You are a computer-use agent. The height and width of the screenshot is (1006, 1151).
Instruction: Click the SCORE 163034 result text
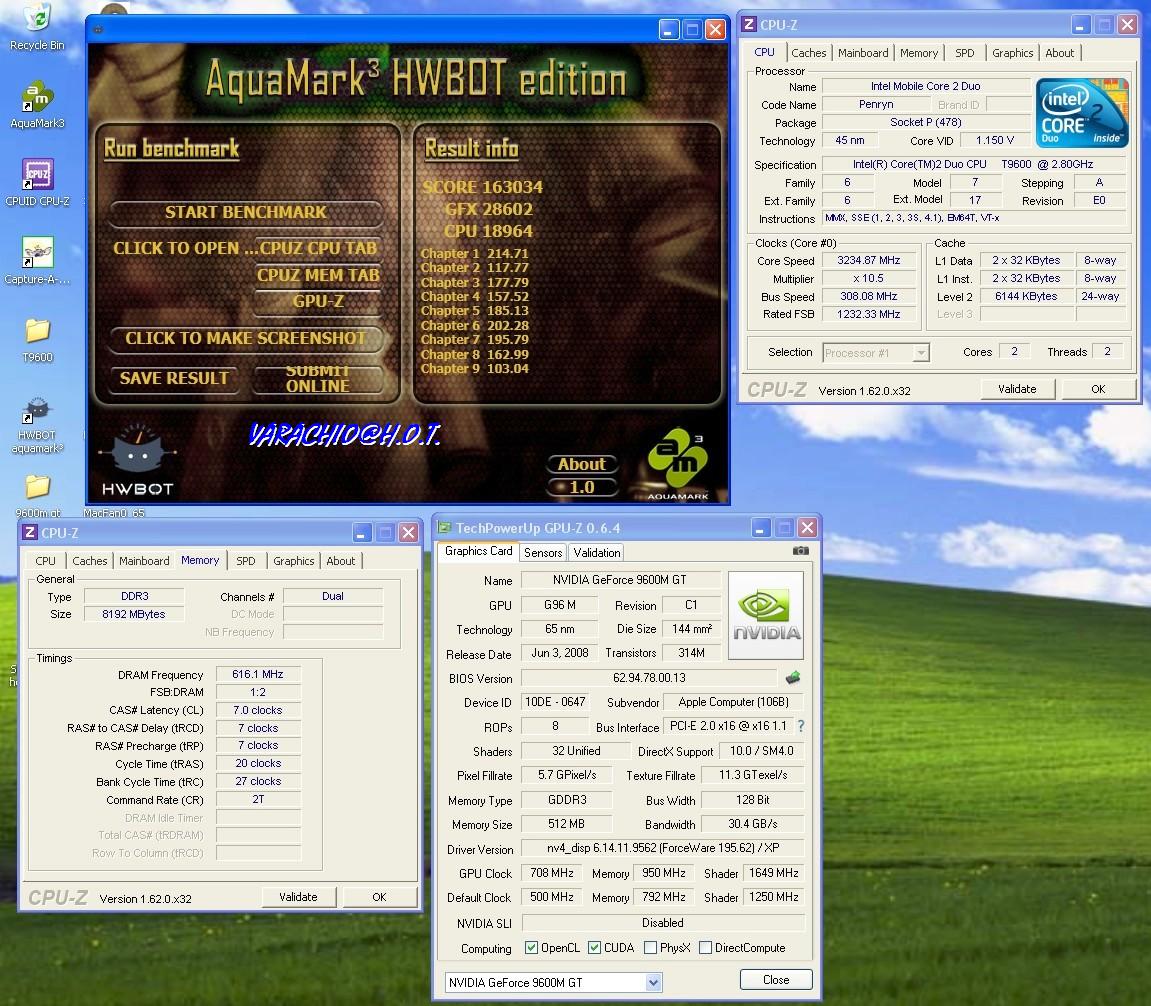pos(482,187)
